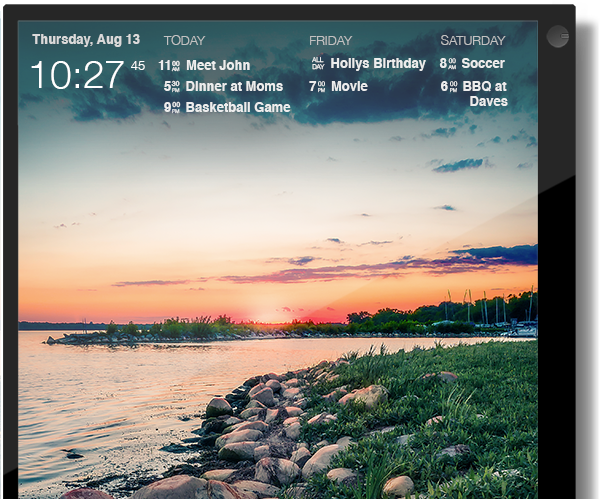The height and width of the screenshot is (499, 600).
Task: Click the 11:00 AM time label
Action: 169,65
